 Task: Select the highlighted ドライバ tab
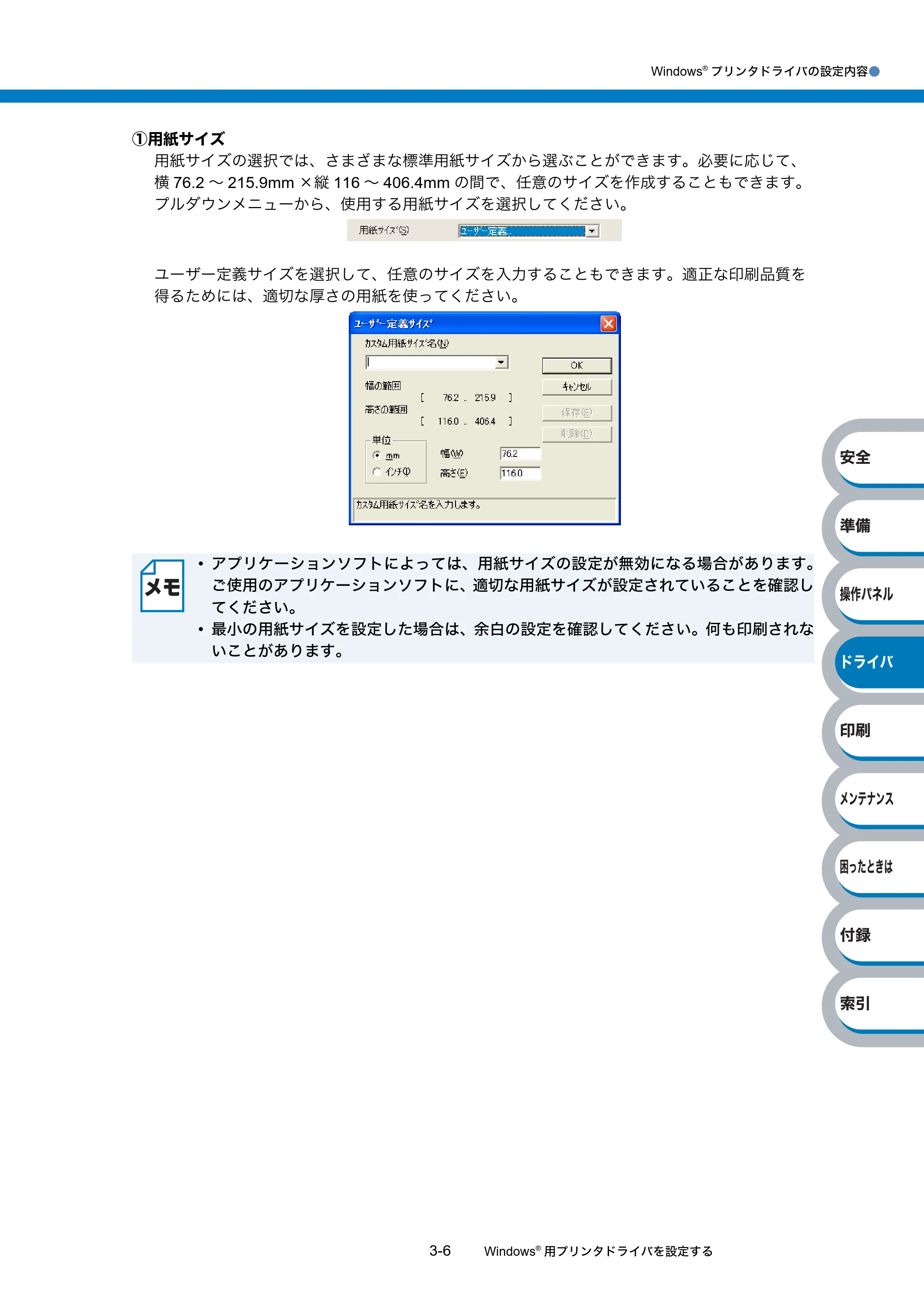pos(879,662)
